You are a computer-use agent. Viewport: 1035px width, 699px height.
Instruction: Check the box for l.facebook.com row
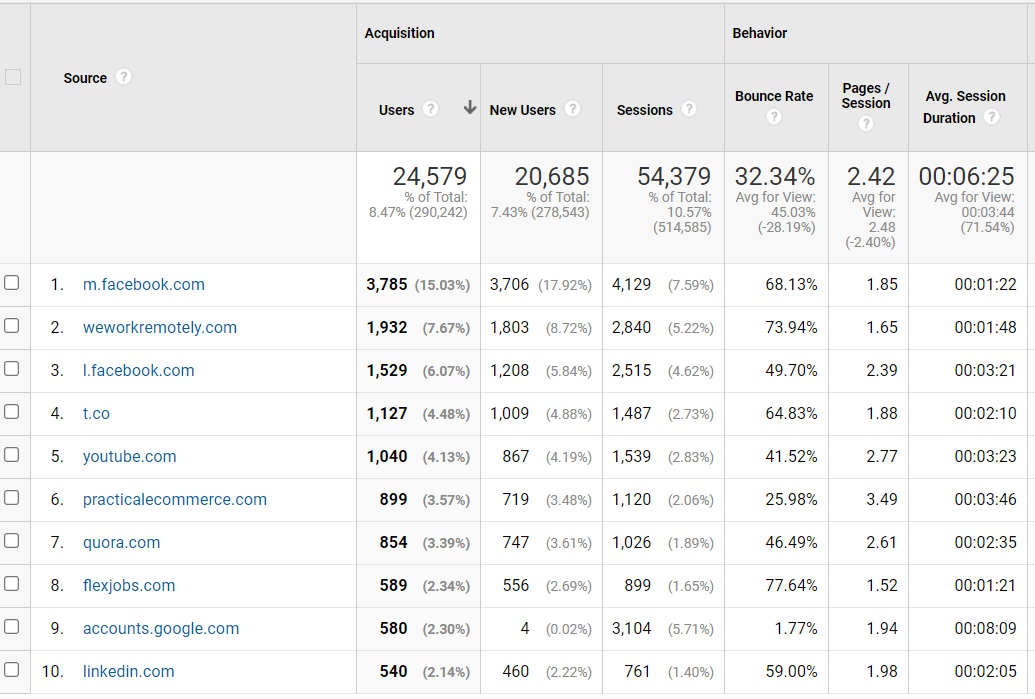(11, 368)
